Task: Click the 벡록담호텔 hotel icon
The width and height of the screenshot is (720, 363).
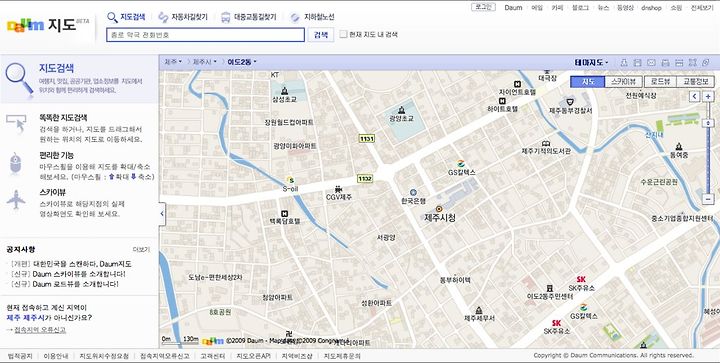Action: coord(284,213)
